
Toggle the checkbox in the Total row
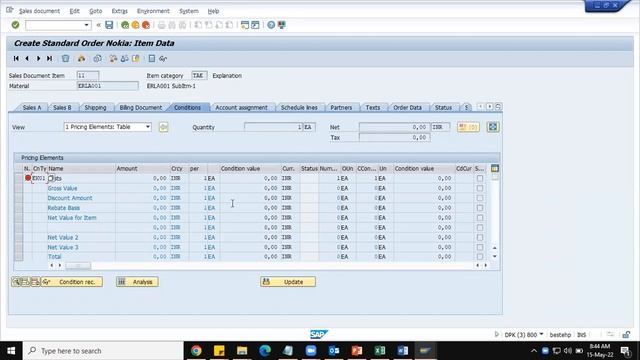pyautogui.click(x=480, y=257)
